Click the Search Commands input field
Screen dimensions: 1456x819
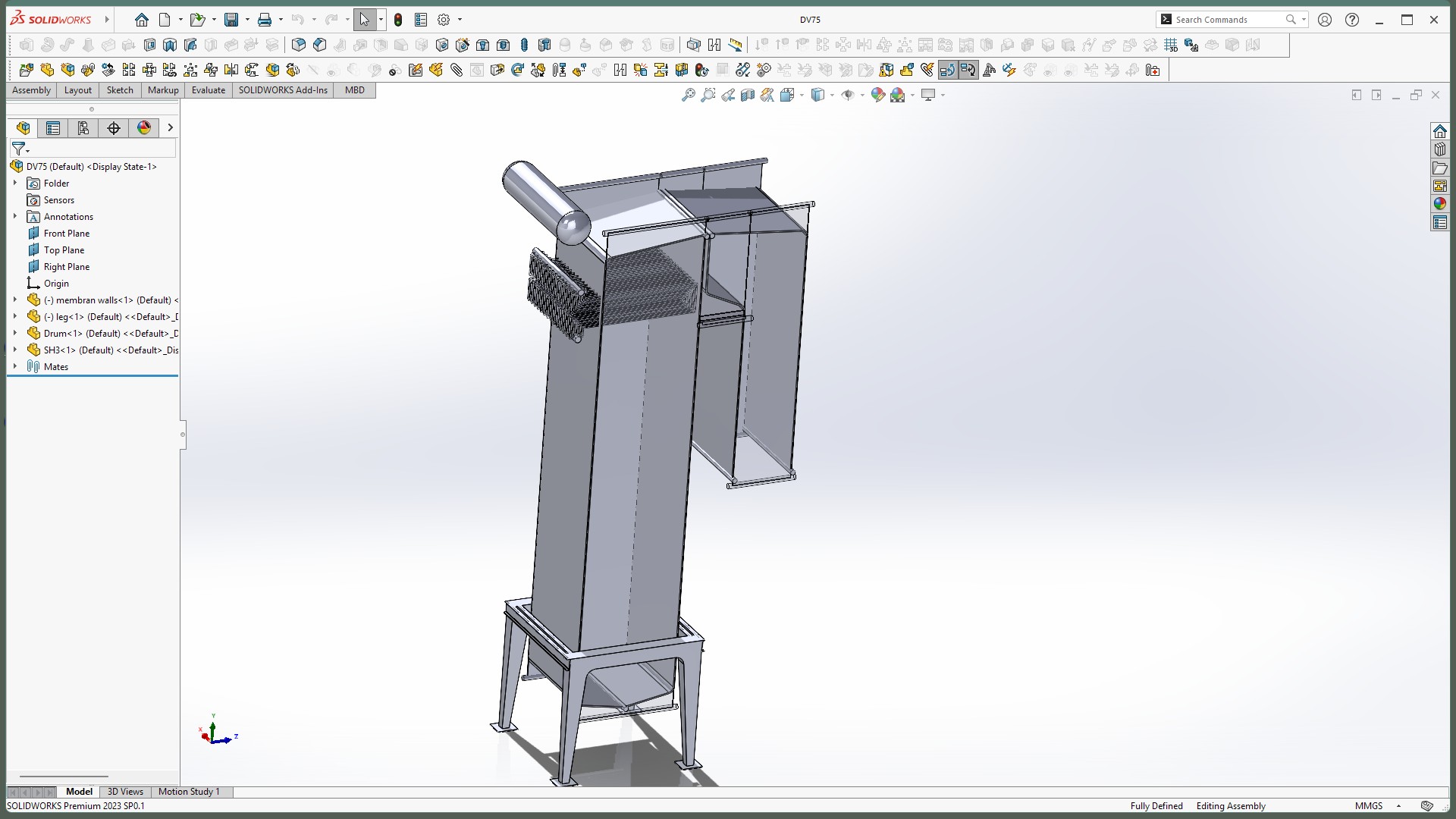(x=1227, y=20)
